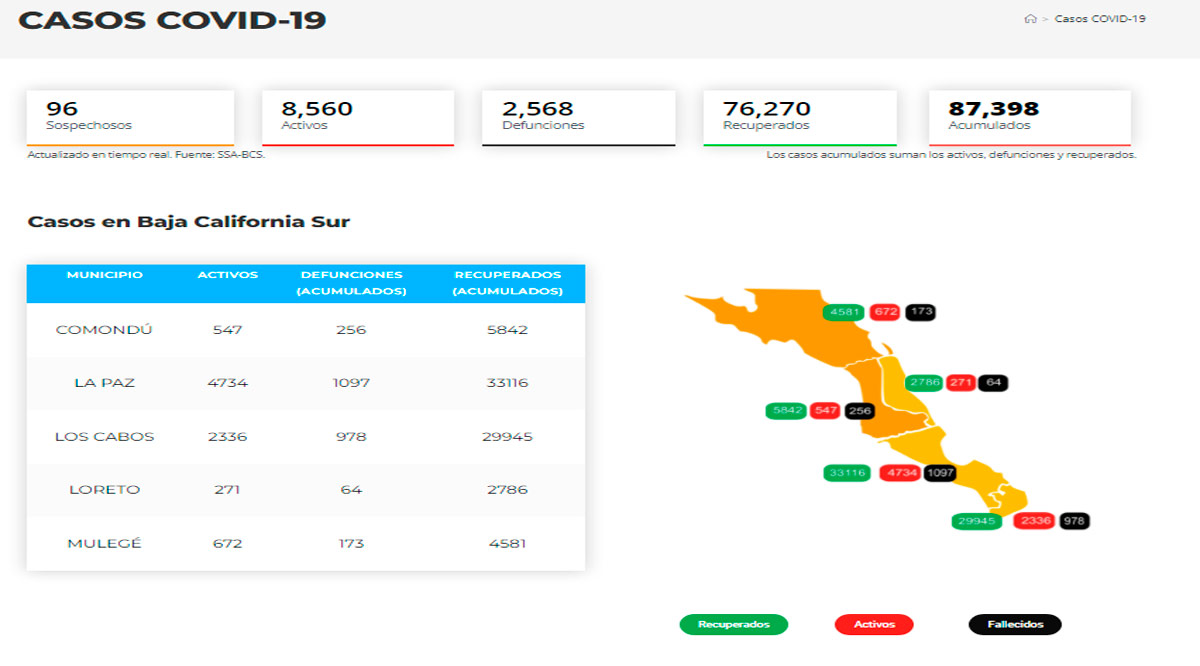
Task: Toggle the Recuperados map legend
Action: (733, 624)
